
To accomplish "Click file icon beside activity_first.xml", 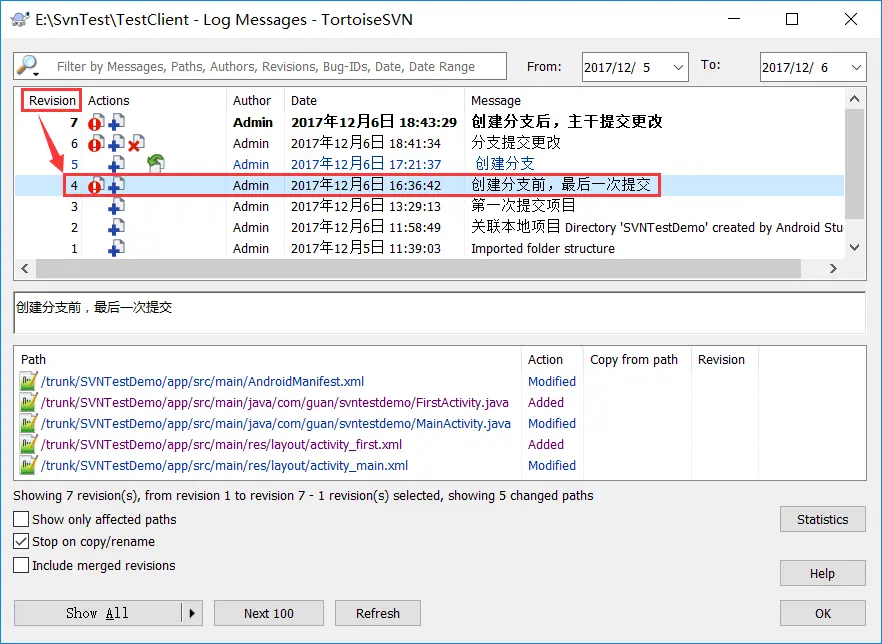I will [29, 444].
